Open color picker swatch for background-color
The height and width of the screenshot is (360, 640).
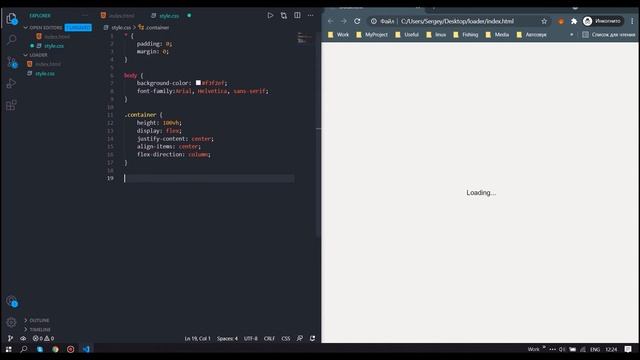pyautogui.click(x=198, y=83)
